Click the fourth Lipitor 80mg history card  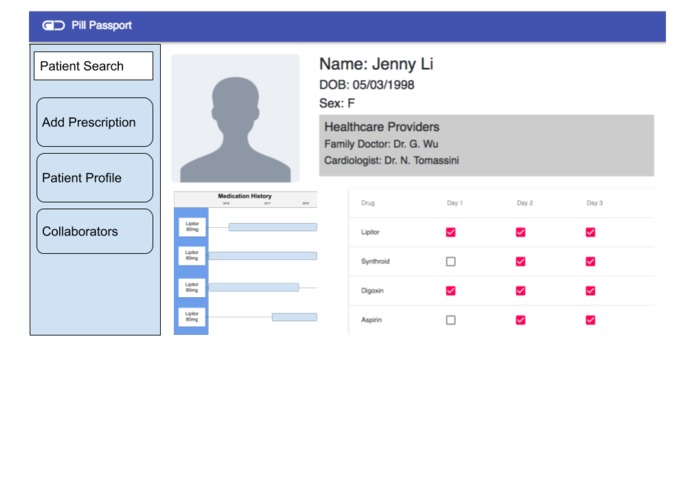pyautogui.click(x=192, y=317)
